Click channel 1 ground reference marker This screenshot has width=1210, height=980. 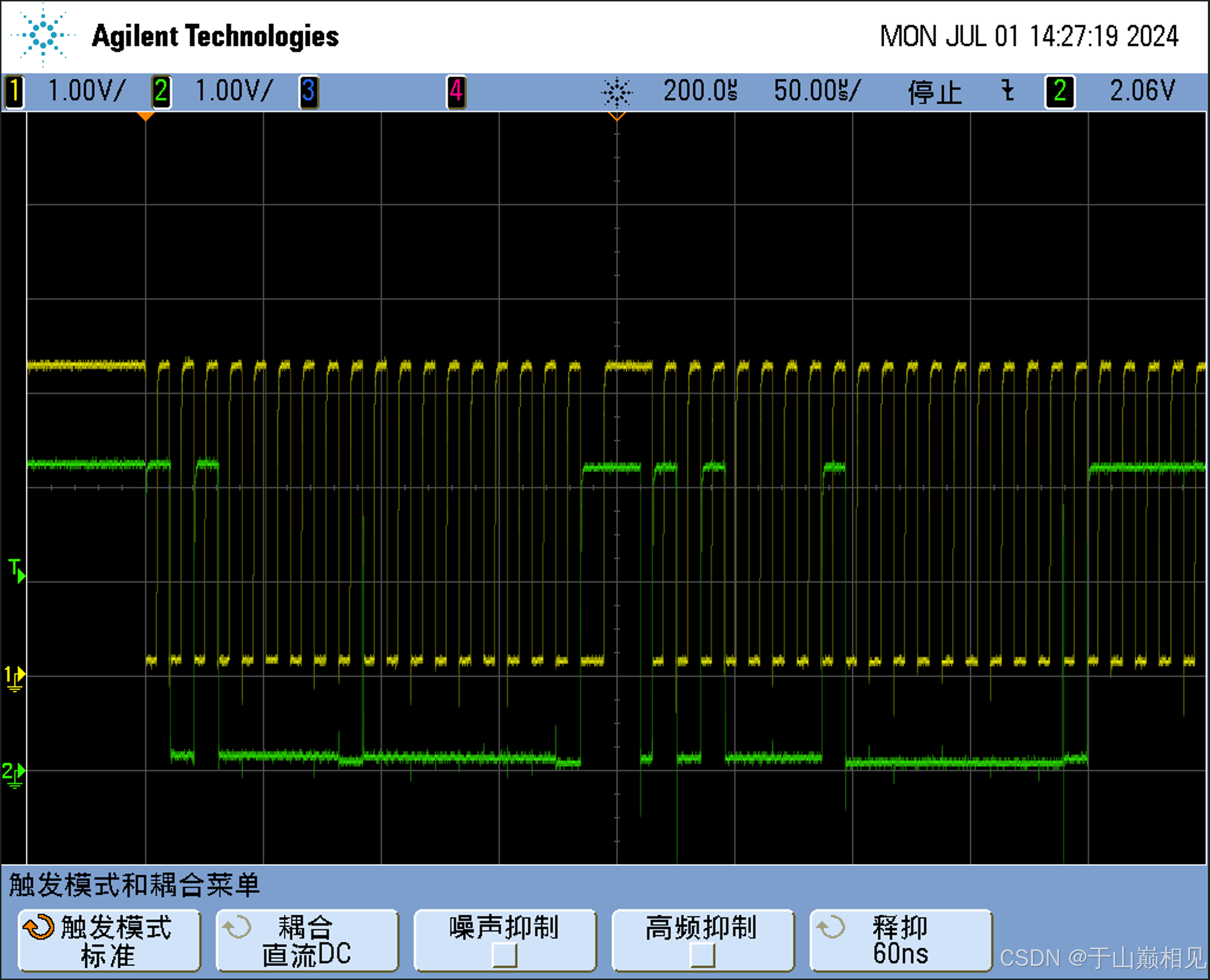coord(15,679)
